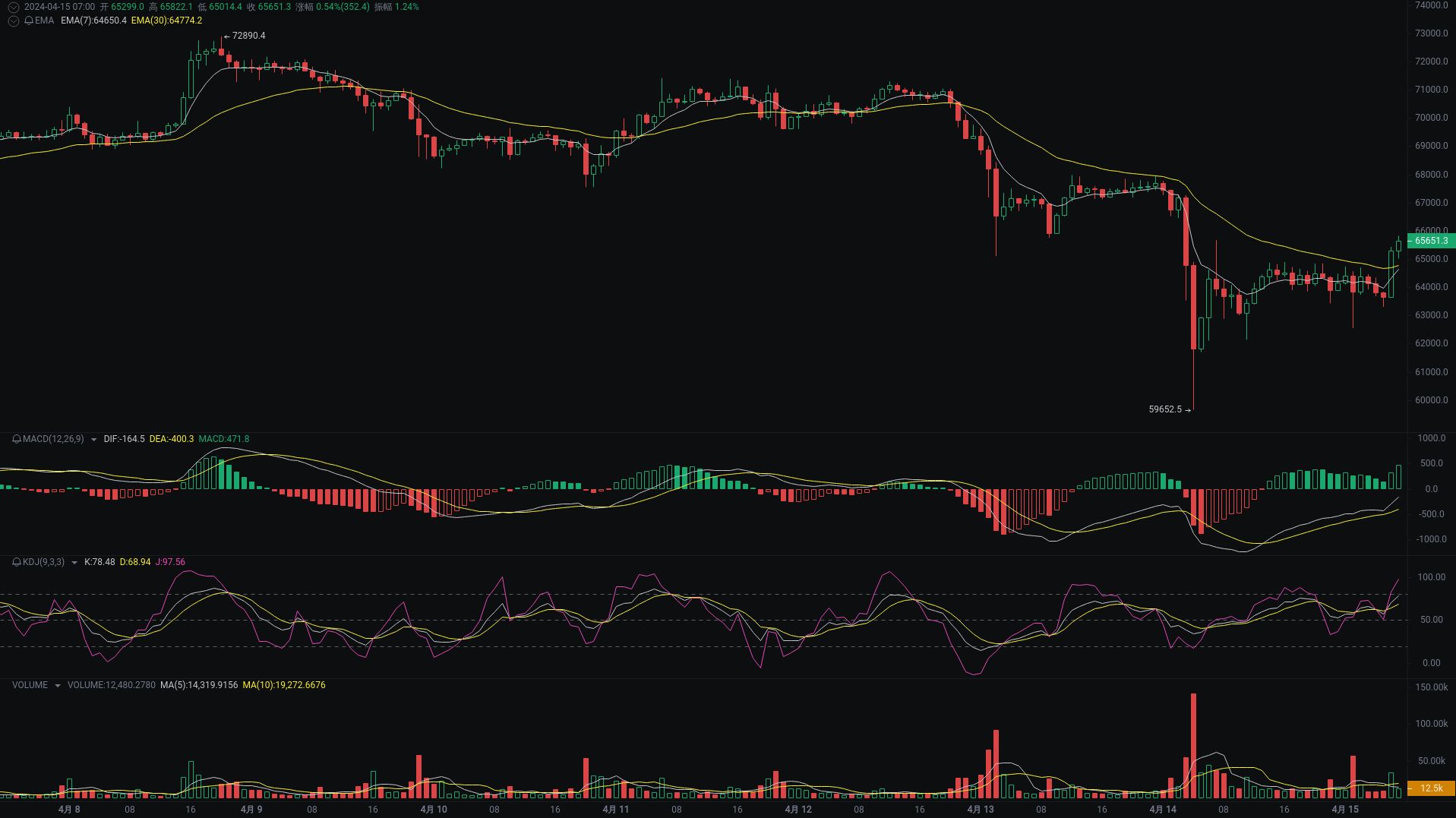Click the green 65651.3 current price tag
This screenshot has width=1456, height=818.
(x=1431, y=241)
